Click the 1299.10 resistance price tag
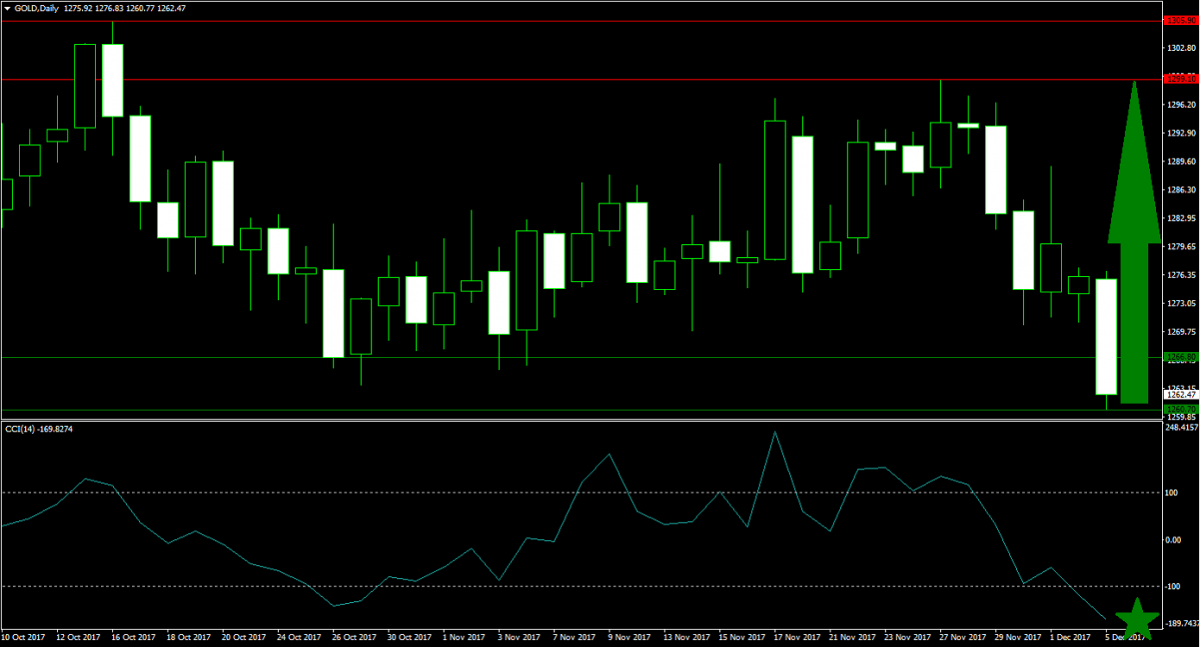Screen dimensions: 1200x647 point(1176,78)
